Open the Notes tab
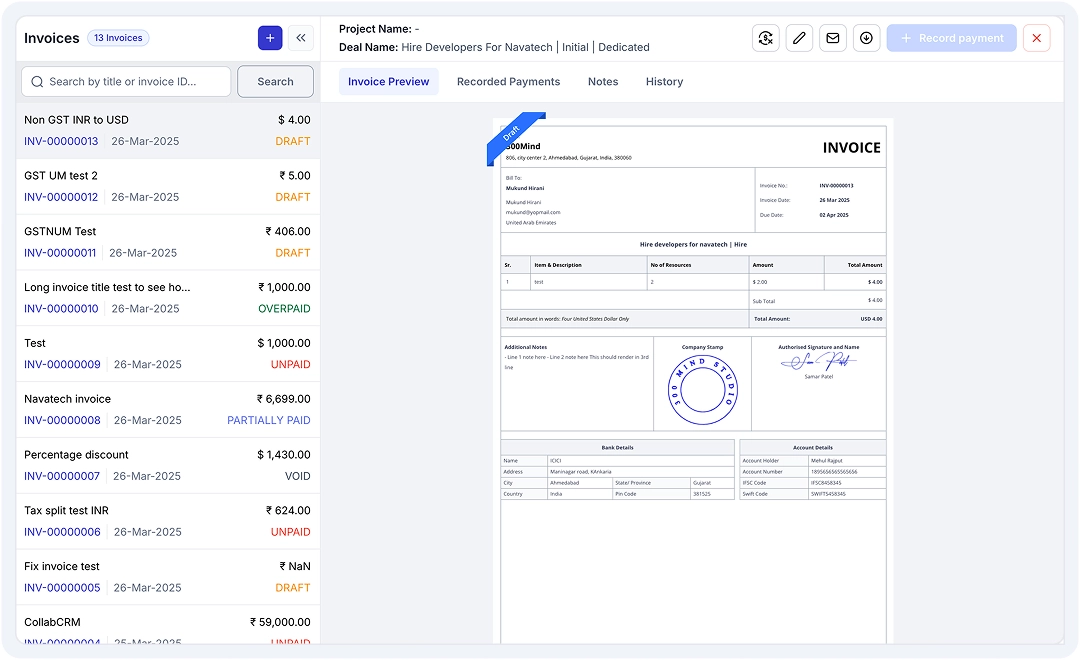 603,82
